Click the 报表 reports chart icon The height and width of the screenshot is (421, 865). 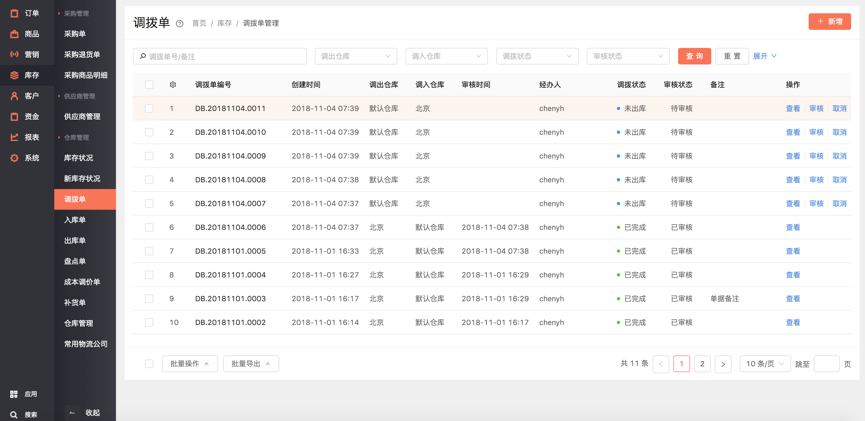14,137
